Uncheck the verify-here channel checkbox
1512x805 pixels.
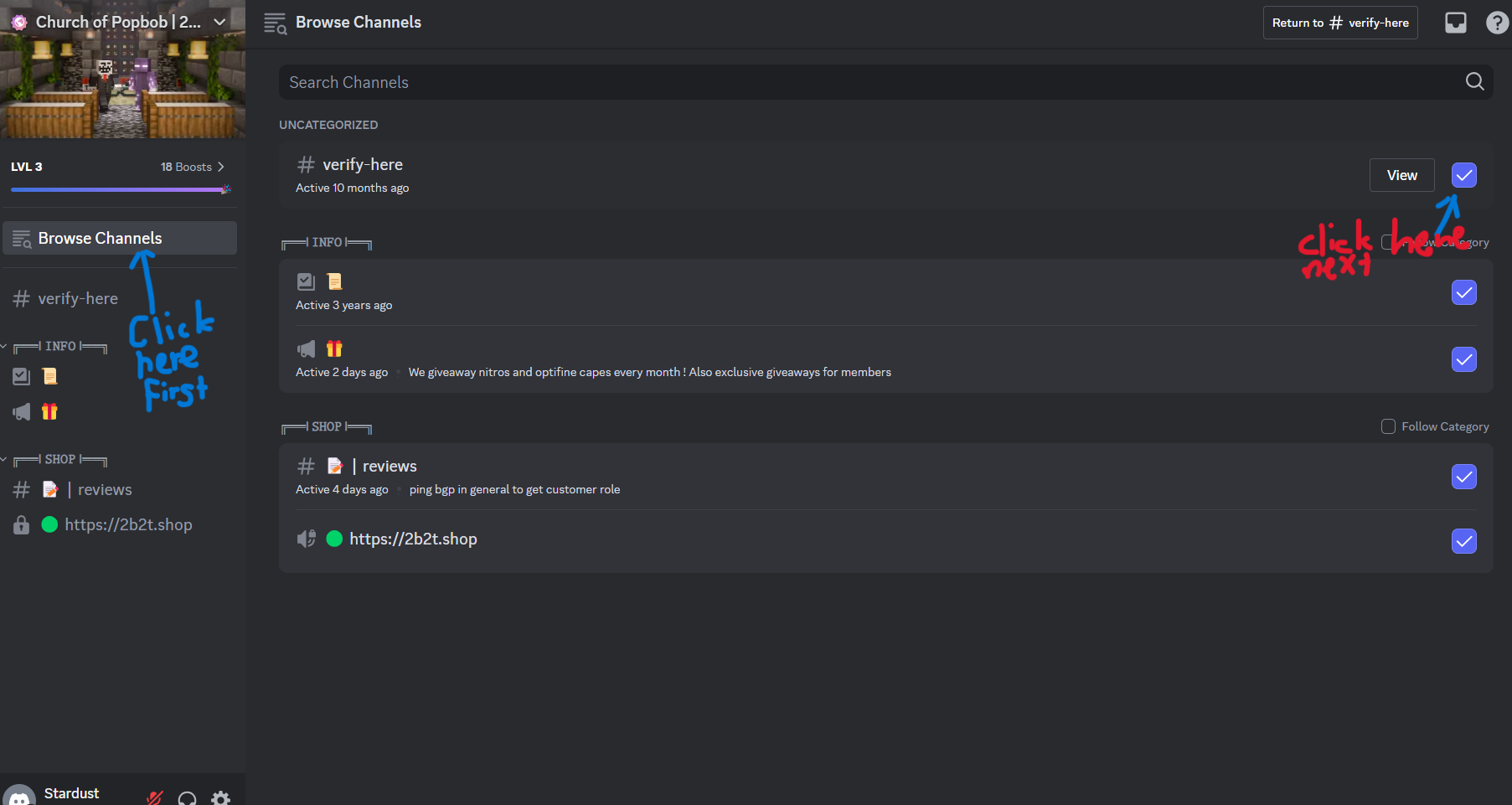tap(1463, 175)
